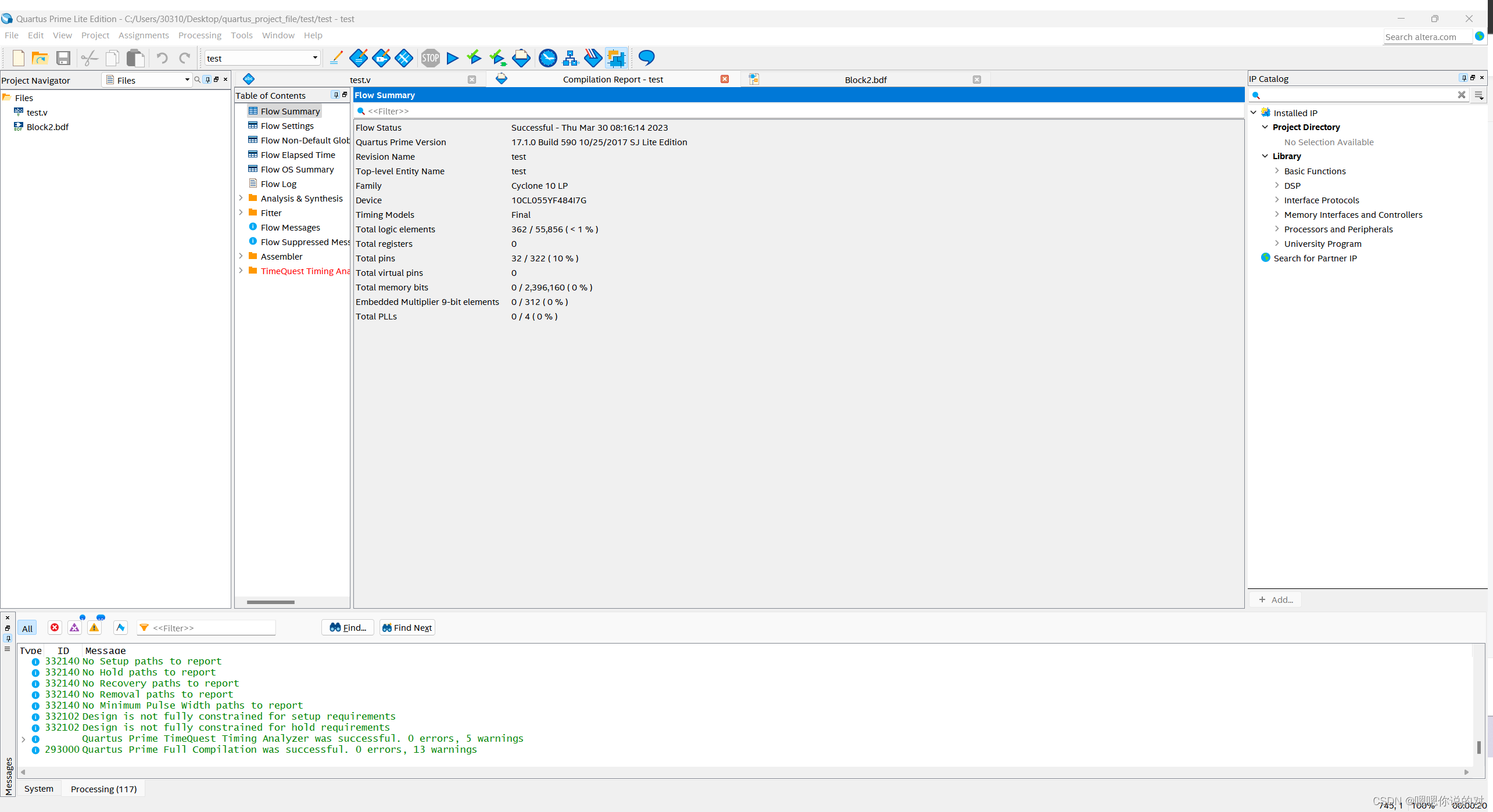Click the Find Next button

coord(407,627)
